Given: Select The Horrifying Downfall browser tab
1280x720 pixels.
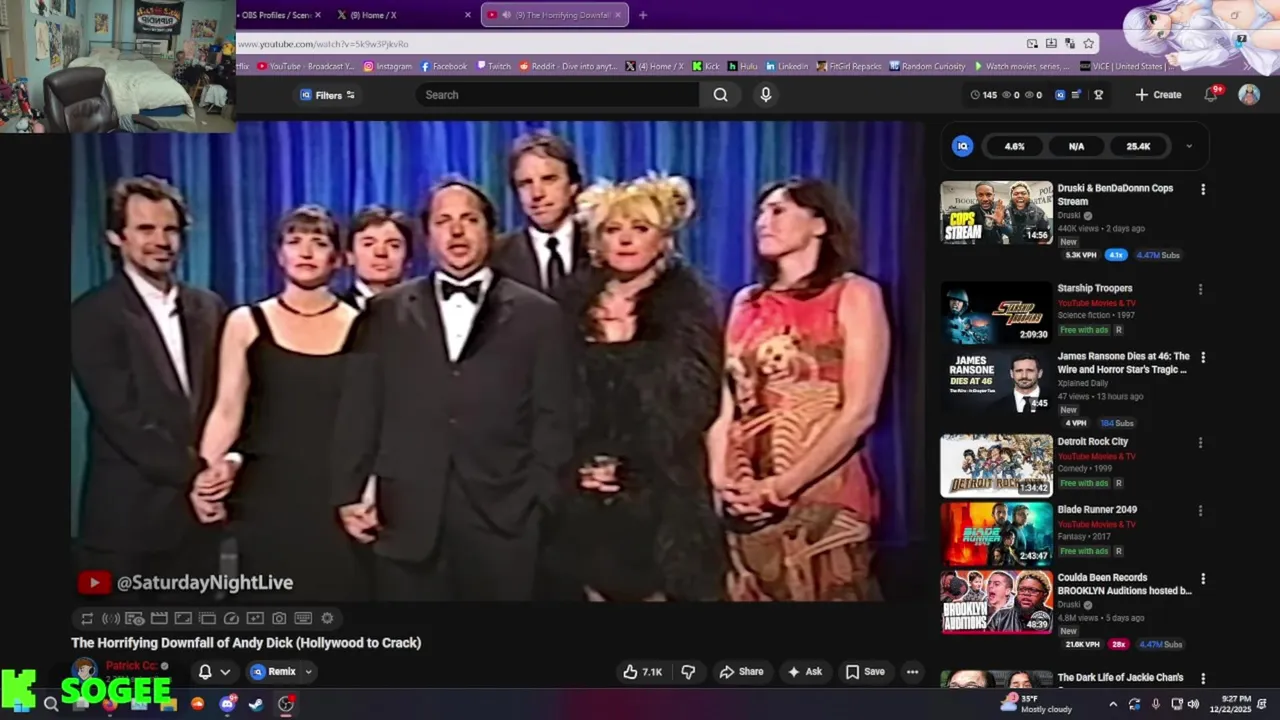Looking at the screenshot, I should (555, 15).
